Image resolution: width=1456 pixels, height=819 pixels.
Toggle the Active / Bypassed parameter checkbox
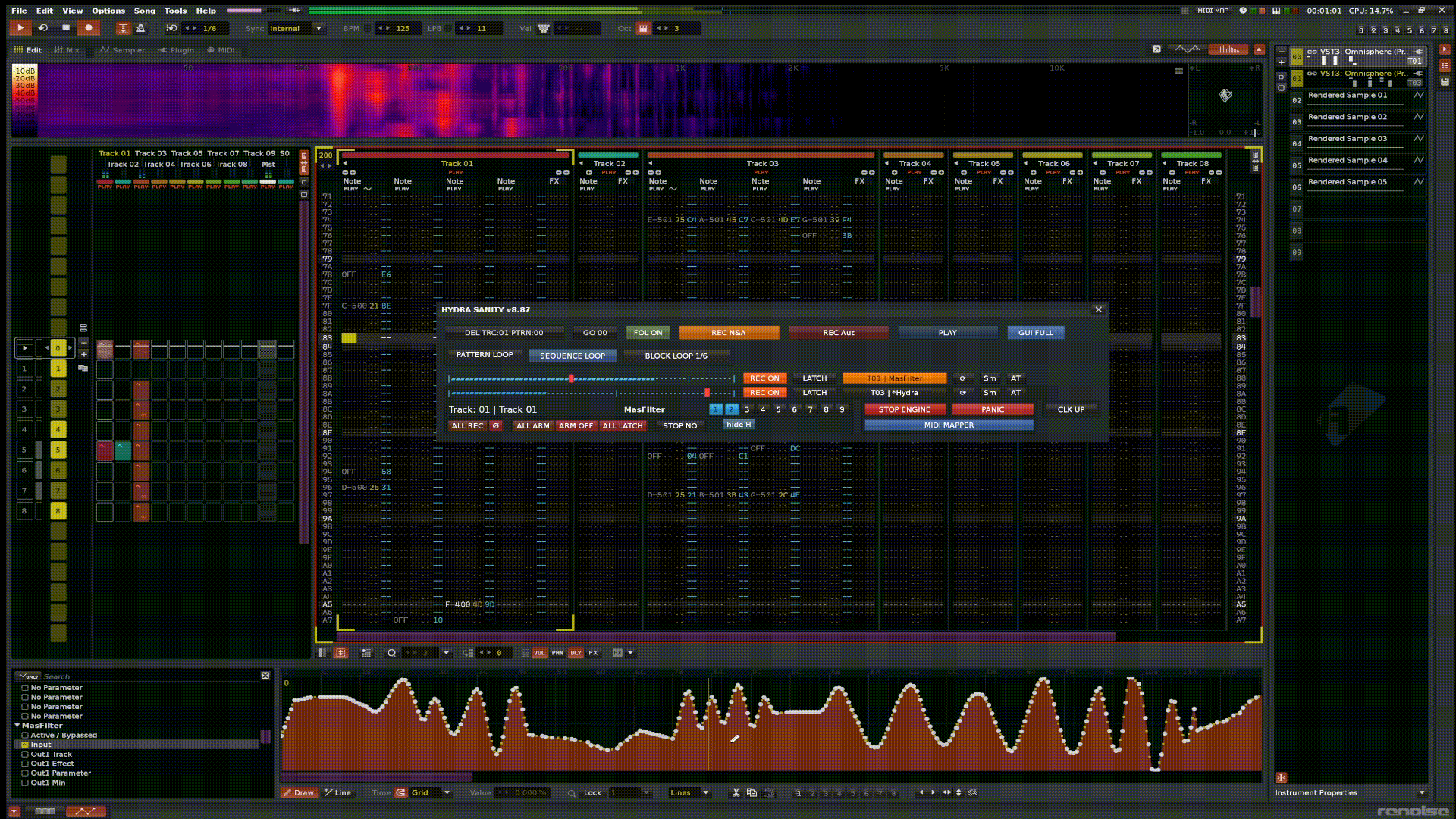tap(25, 736)
